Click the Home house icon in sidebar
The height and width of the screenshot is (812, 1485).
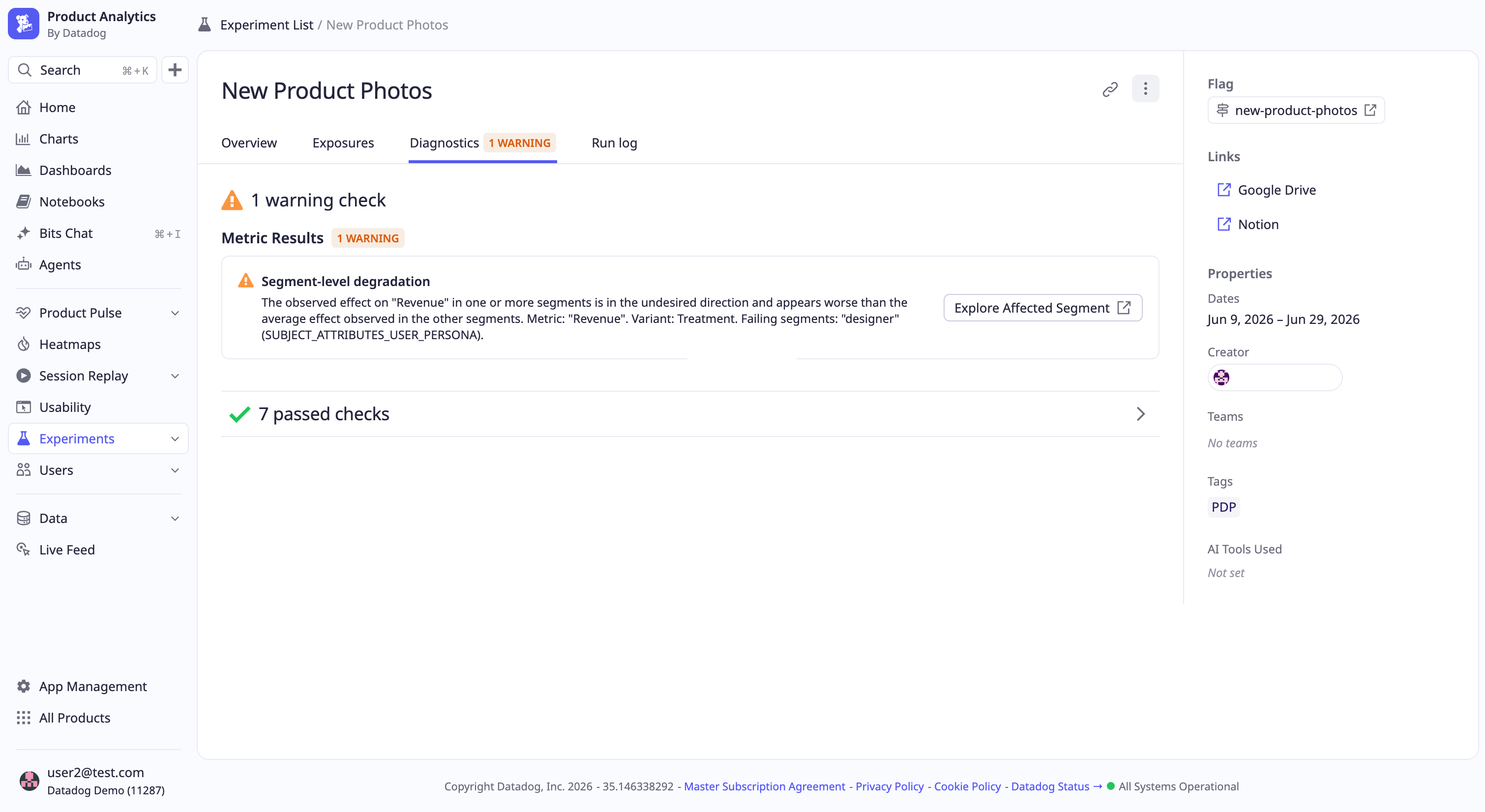point(24,107)
